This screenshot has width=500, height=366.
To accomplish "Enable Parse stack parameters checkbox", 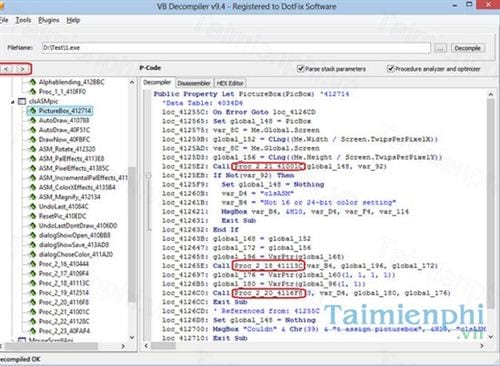I will coord(300,69).
